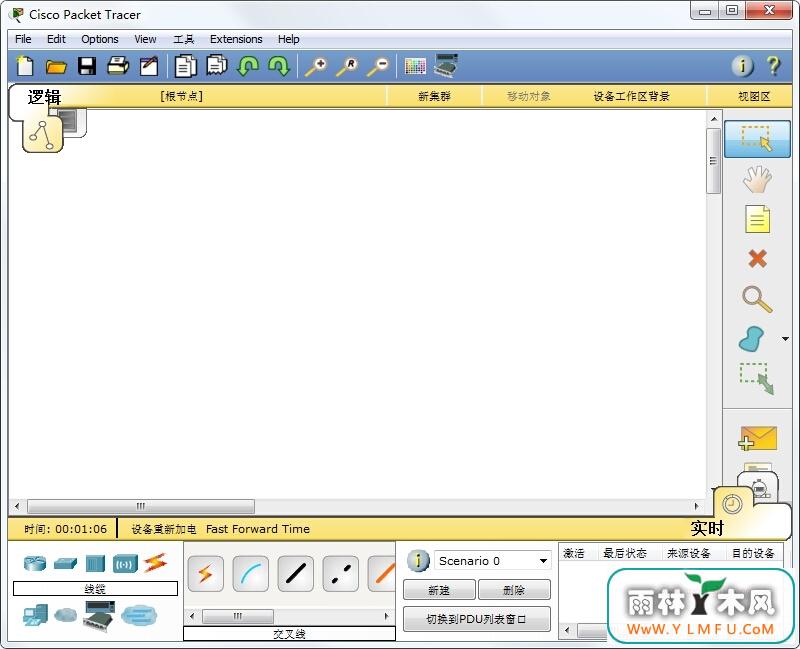800x649 pixels.
Task: Open the drawing palette icon
Action: click(415, 66)
